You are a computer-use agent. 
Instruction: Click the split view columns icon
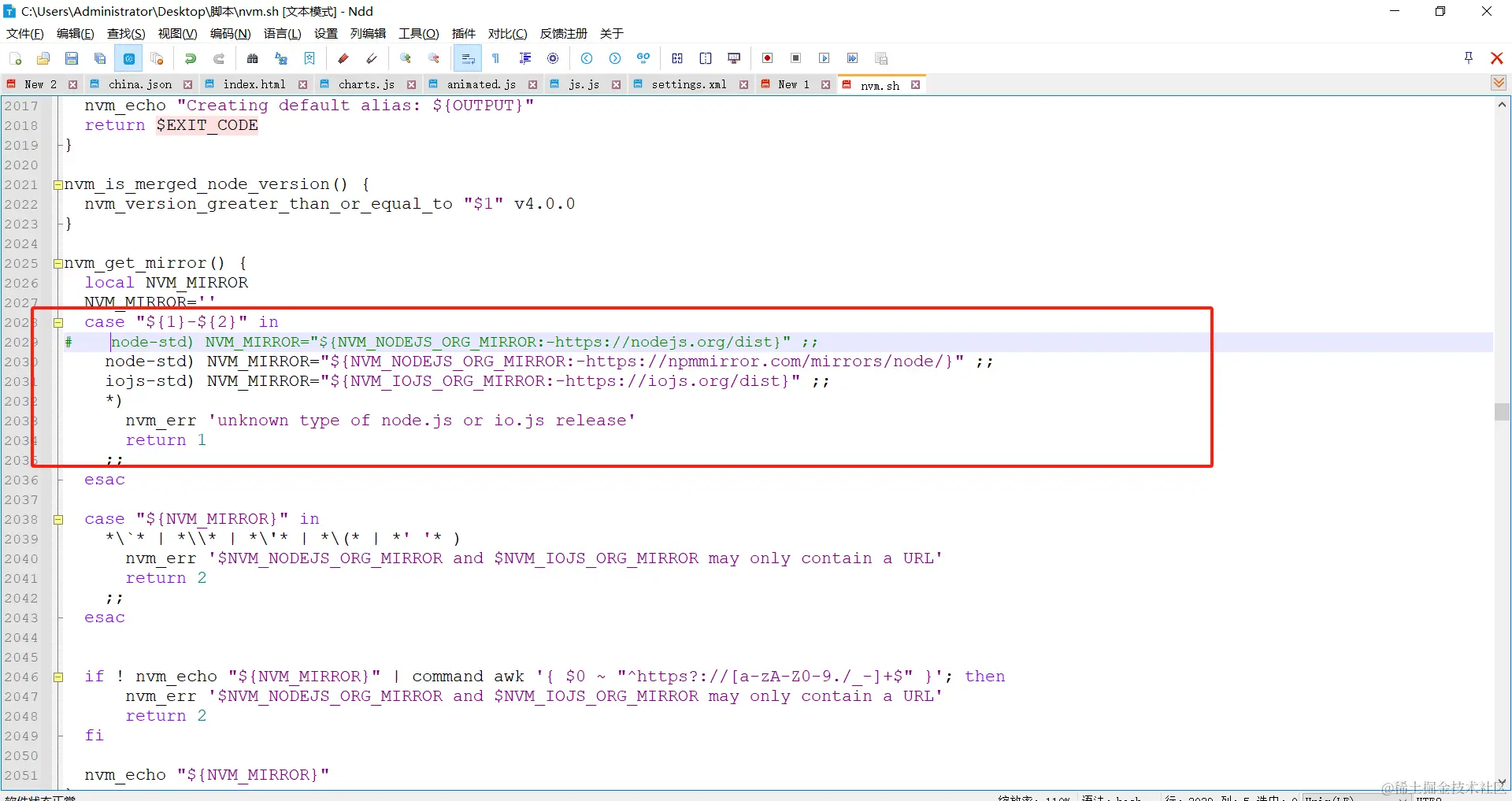click(706, 58)
